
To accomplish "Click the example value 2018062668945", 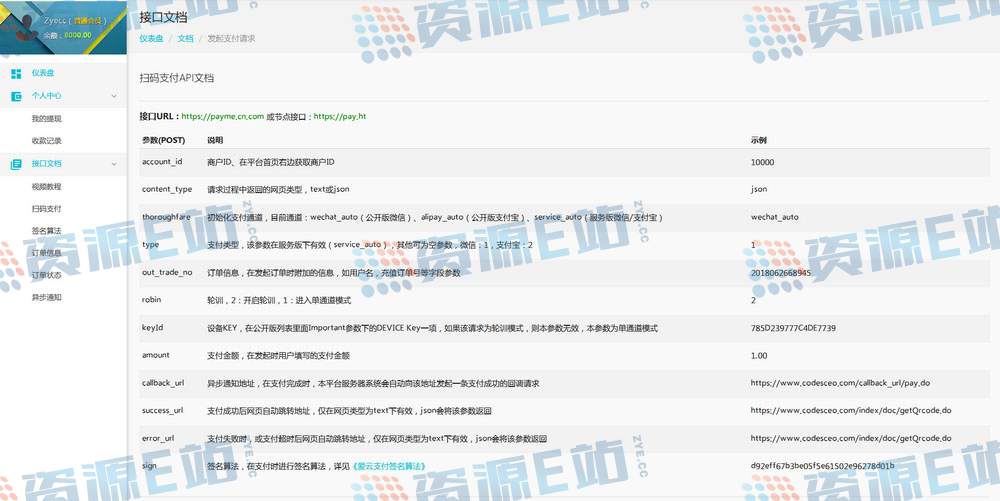I will pyautogui.click(x=781, y=273).
